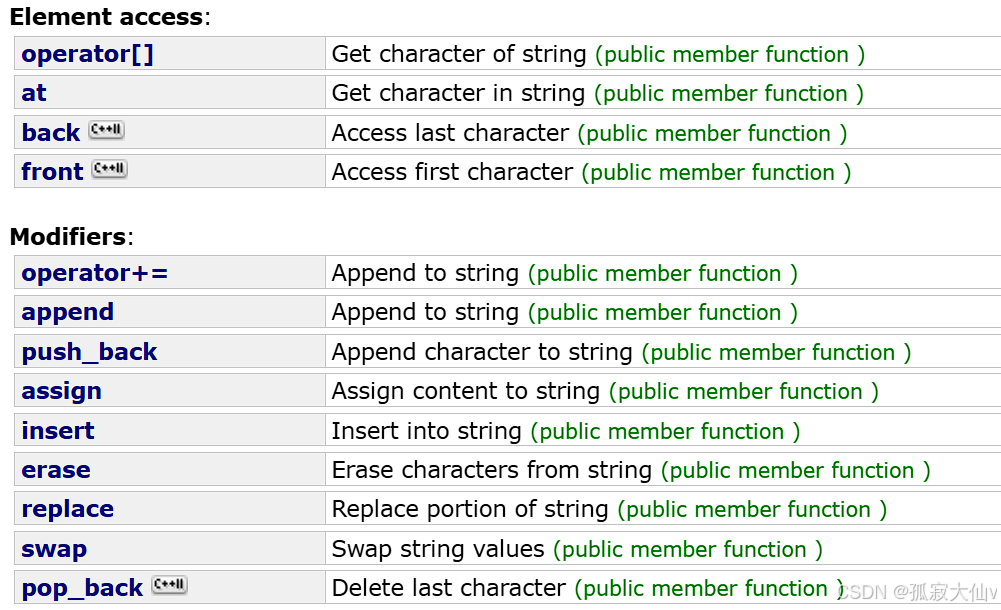Open the swap function link

(x=54, y=549)
